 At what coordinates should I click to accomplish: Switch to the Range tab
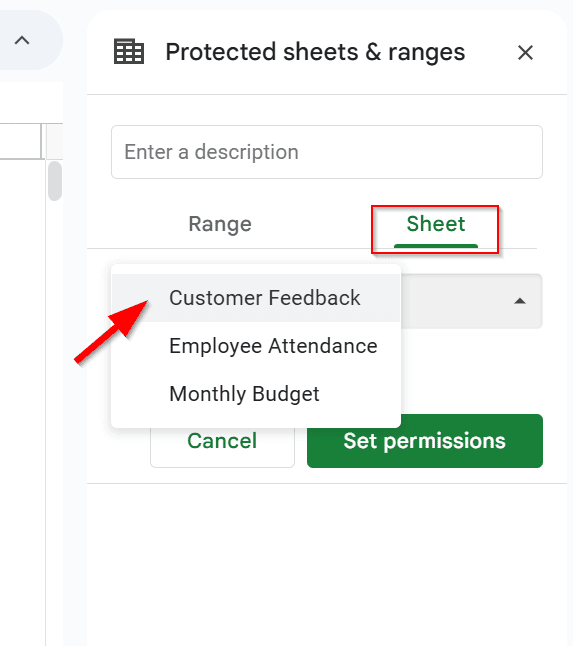point(220,224)
